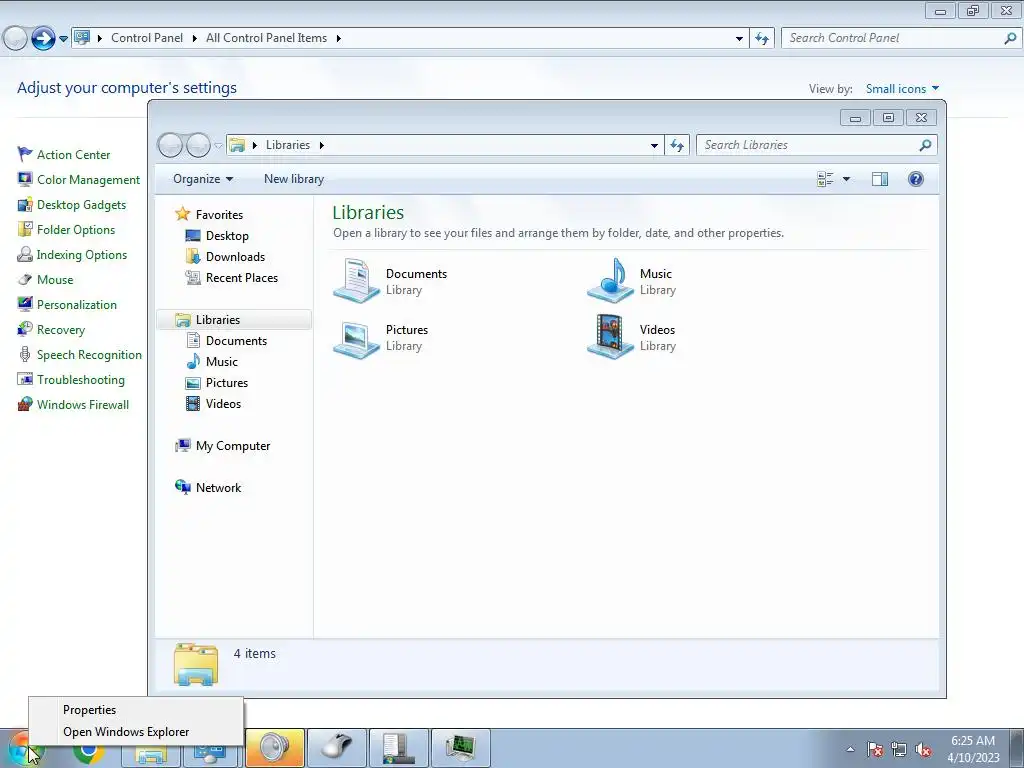Click the Search Control Panel field

click(901, 38)
